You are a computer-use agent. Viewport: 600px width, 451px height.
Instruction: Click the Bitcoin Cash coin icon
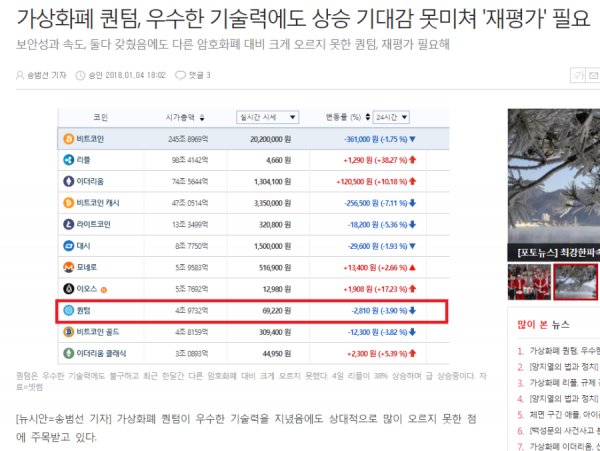click(68, 203)
